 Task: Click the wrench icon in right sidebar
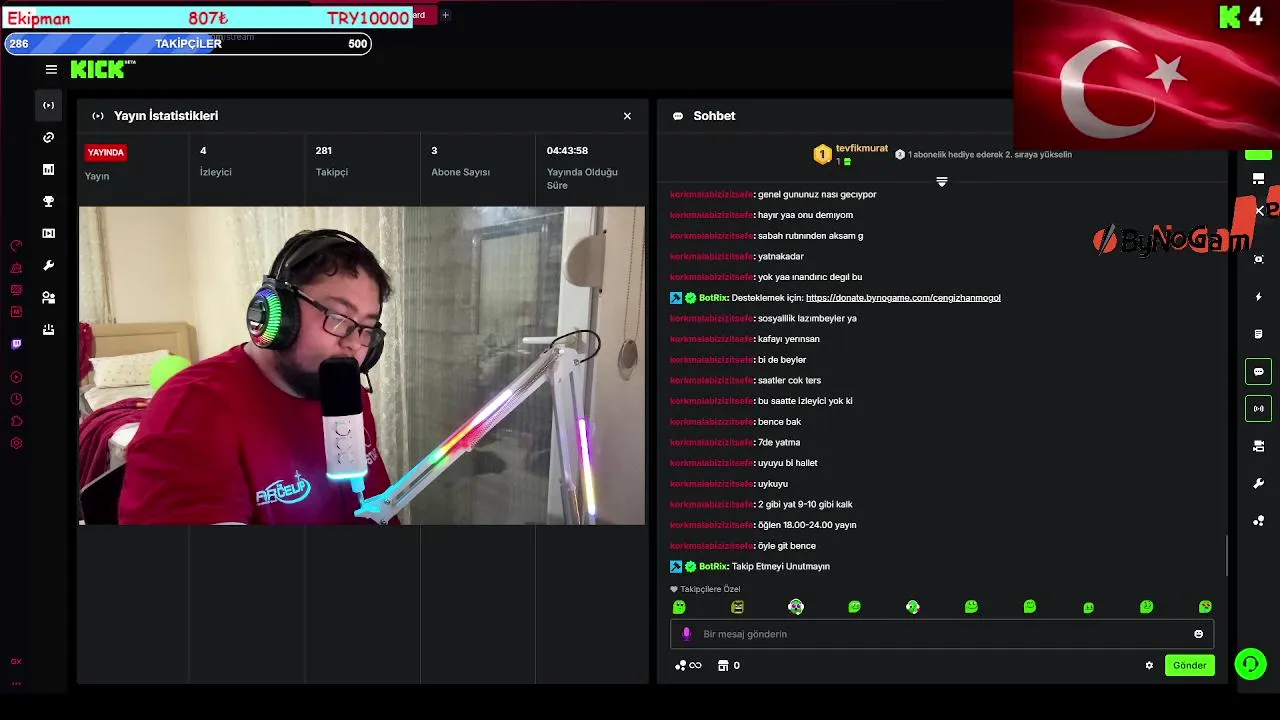click(x=1259, y=484)
